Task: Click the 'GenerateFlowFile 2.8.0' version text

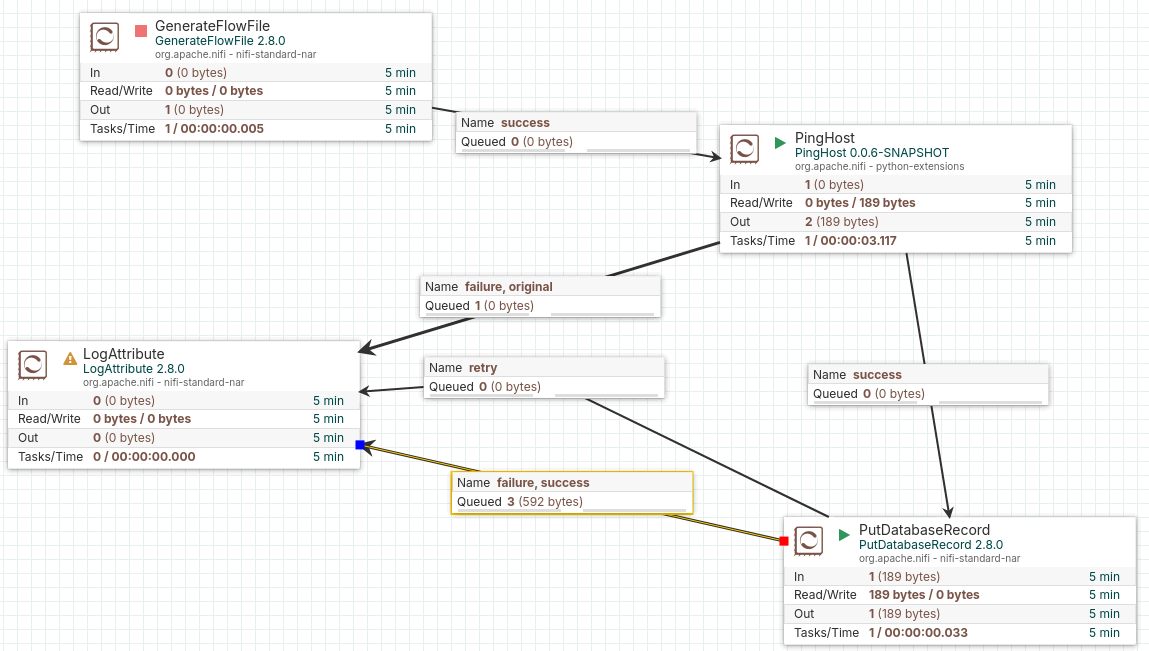Action: [220, 41]
